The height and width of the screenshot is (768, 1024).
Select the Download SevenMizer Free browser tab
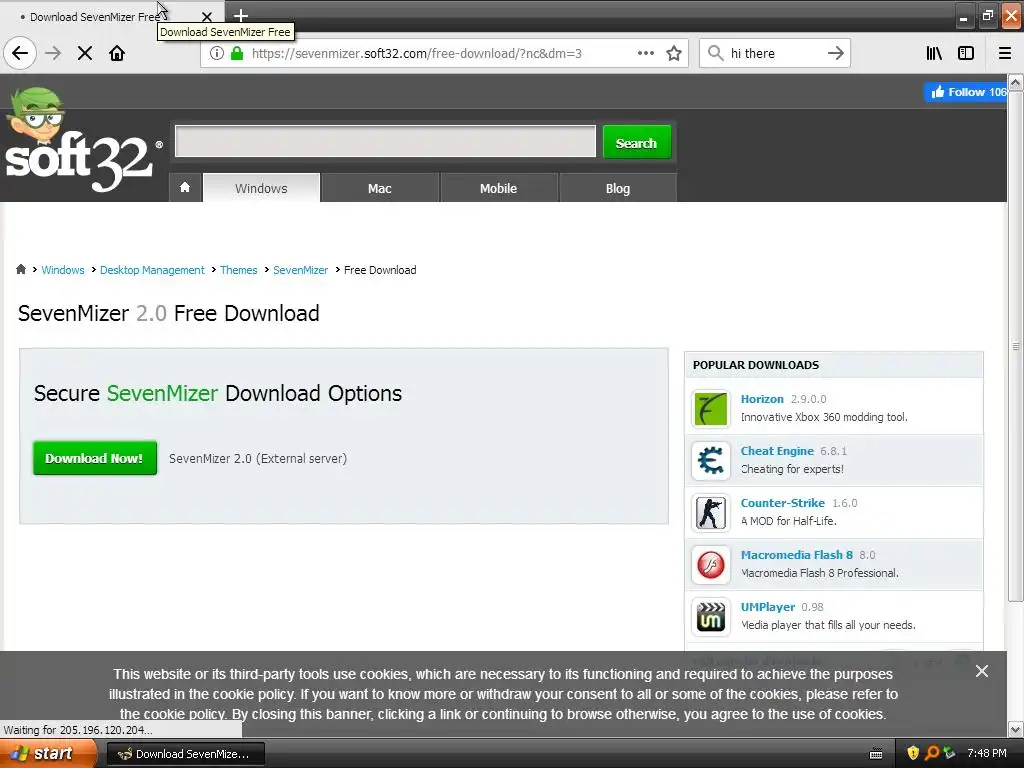(112, 16)
